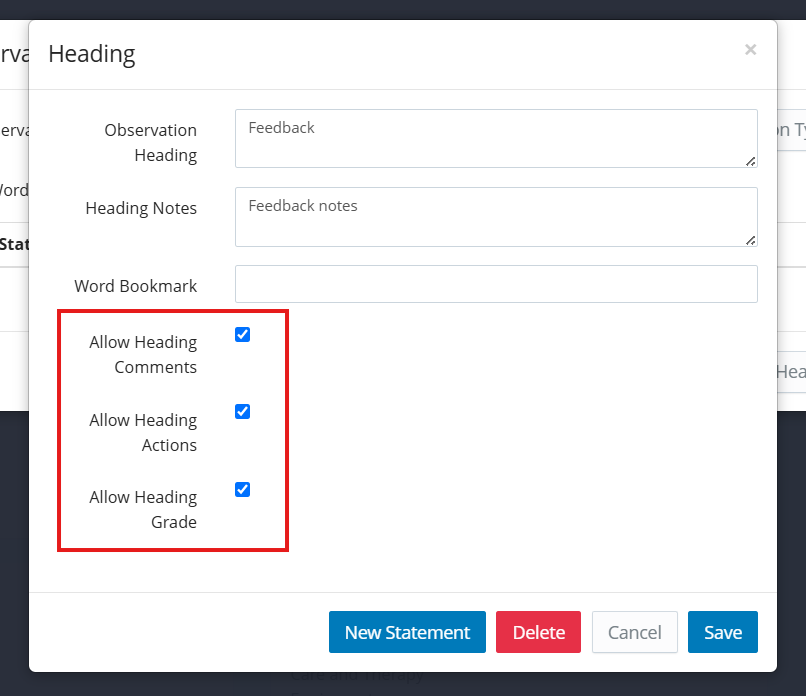This screenshot has height=696, width=806.
Task: Click the "Heading" dialog title
Action: 92,54
